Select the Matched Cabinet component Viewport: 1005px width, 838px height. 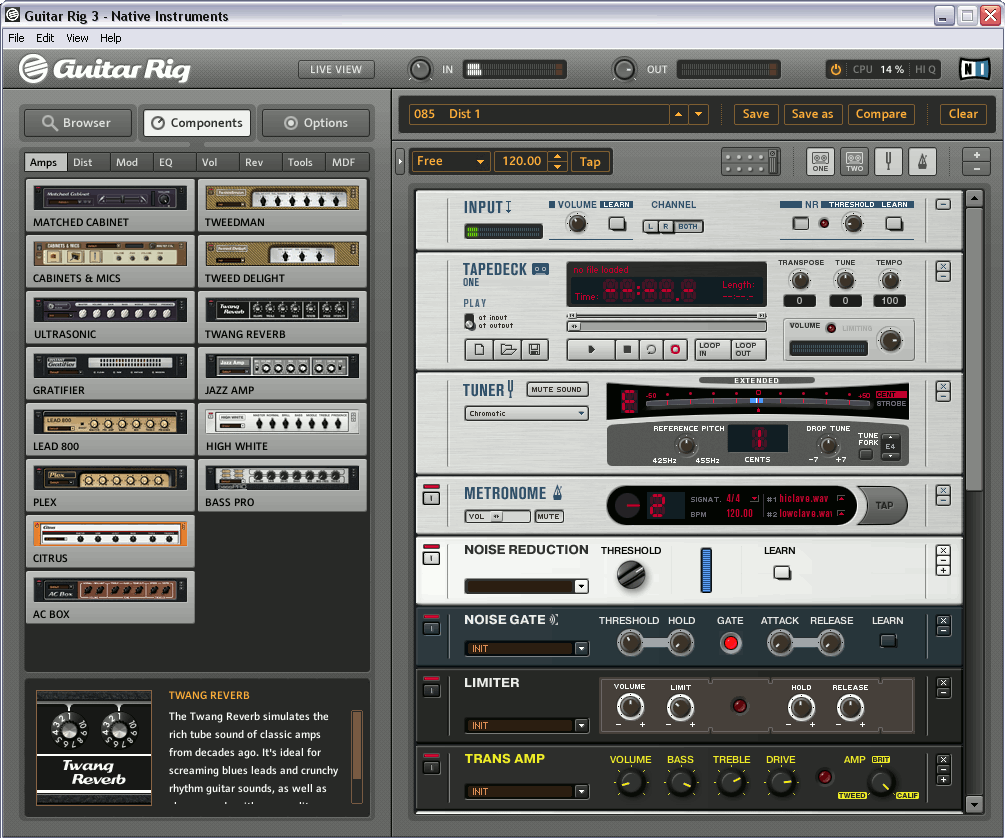click(x=110, y=205)
